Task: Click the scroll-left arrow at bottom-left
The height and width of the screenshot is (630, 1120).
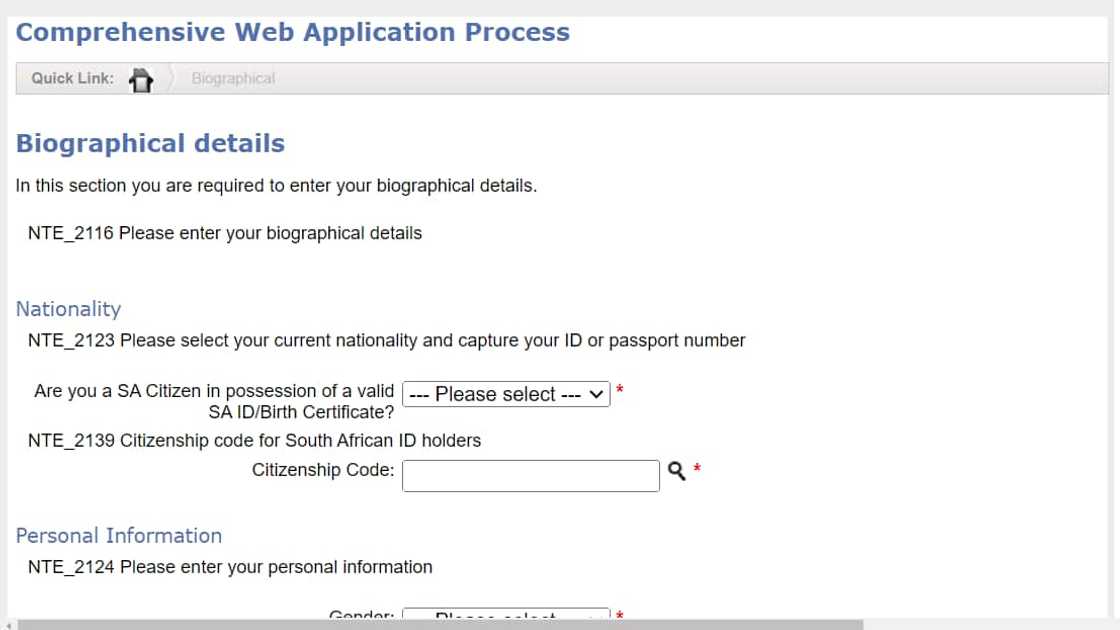Action: 8,625
